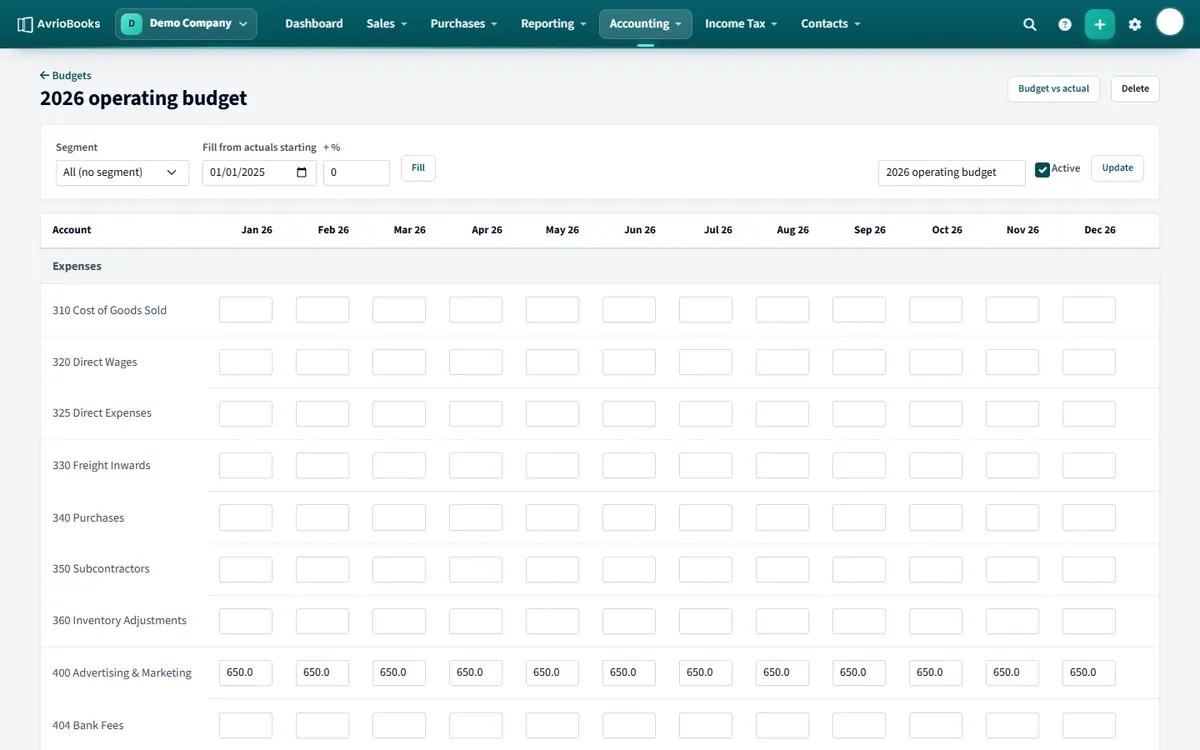Click the "400 Advertising & Marketing" account label
The height and width of the screenshot is (750, 1200).
pyautogui.click(x=122, y=673)
